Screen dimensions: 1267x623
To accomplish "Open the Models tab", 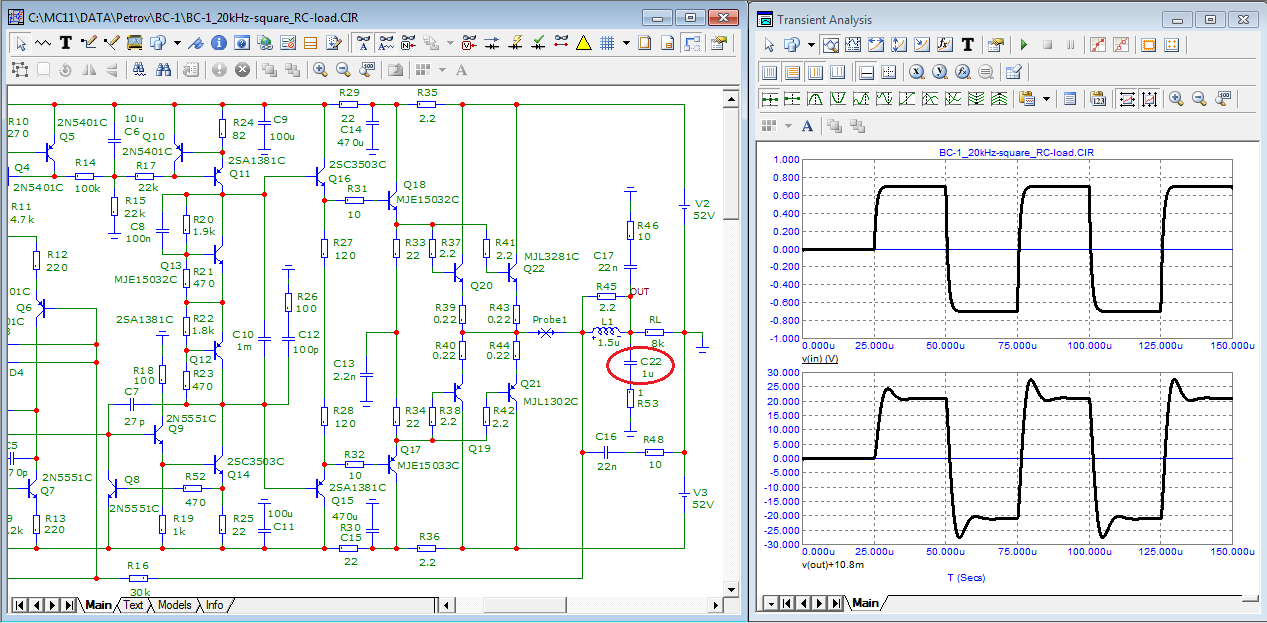I will click(174, 605).
